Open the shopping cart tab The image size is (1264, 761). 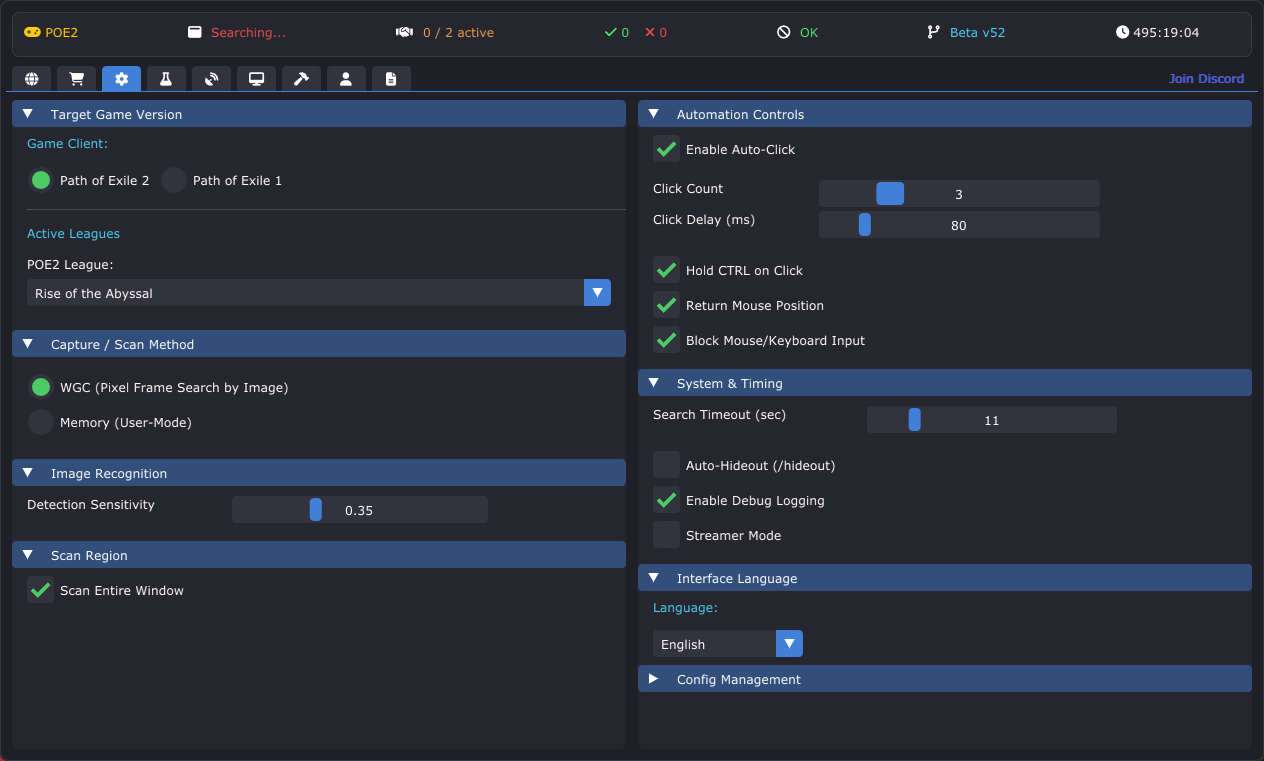(x=76, y=79)
